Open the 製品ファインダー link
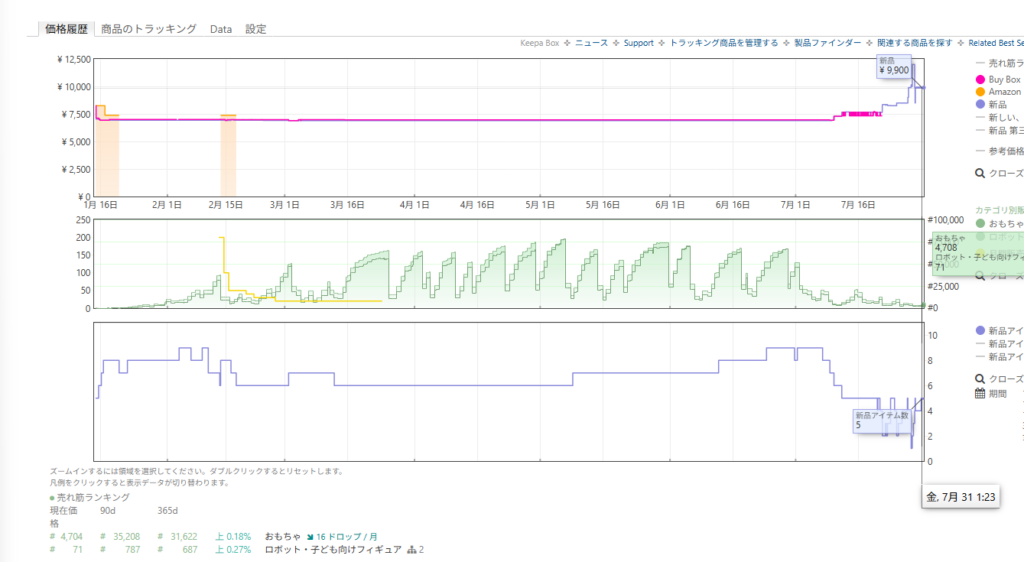The image size is (1024, 562). tap(827, 43)
